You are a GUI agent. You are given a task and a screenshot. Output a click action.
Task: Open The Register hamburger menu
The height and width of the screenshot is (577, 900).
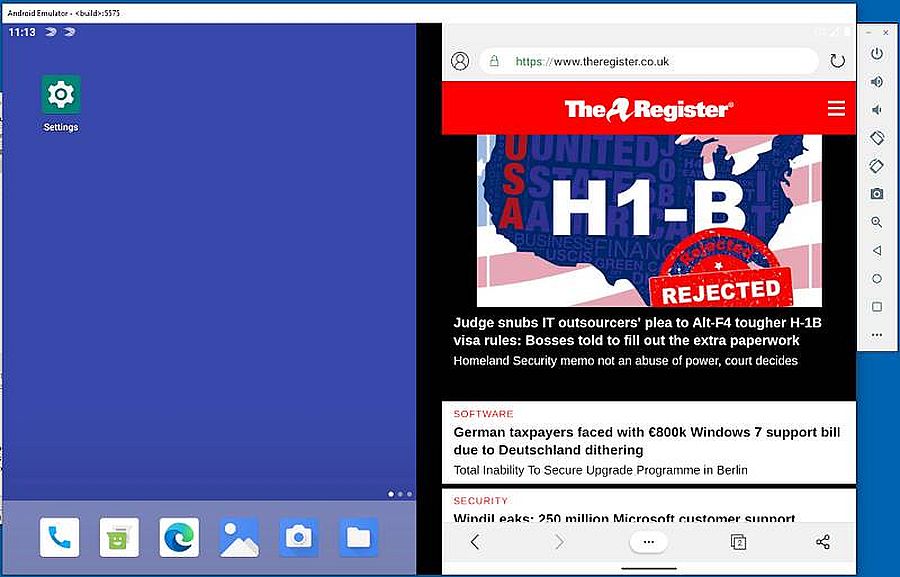(836, 108)
